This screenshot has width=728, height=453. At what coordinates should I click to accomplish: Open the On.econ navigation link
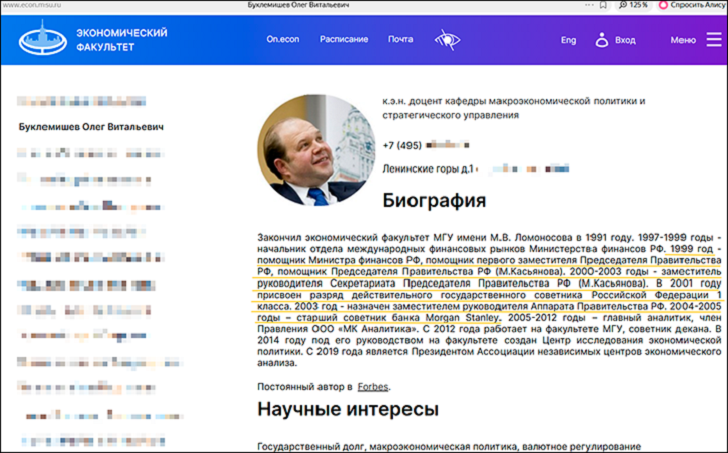[x=283, y=40]
